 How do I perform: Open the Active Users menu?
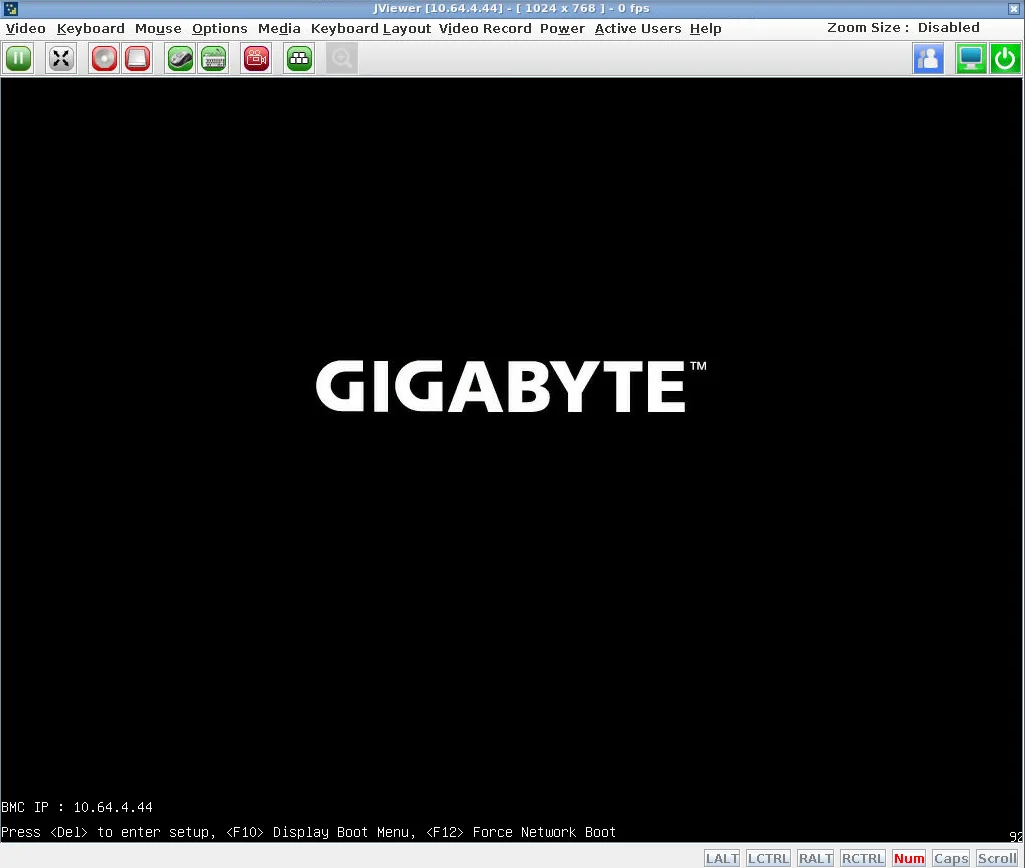pos(638,29)
